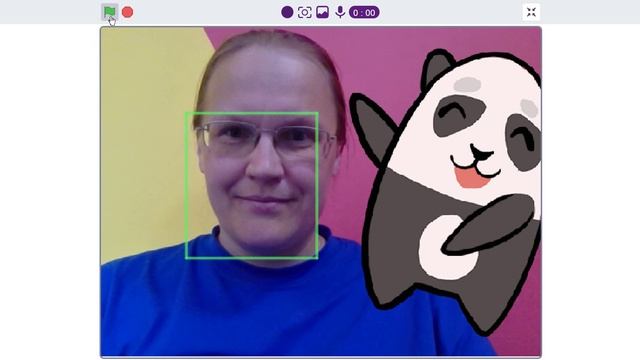Open the image gallery icon

(322, 12)
